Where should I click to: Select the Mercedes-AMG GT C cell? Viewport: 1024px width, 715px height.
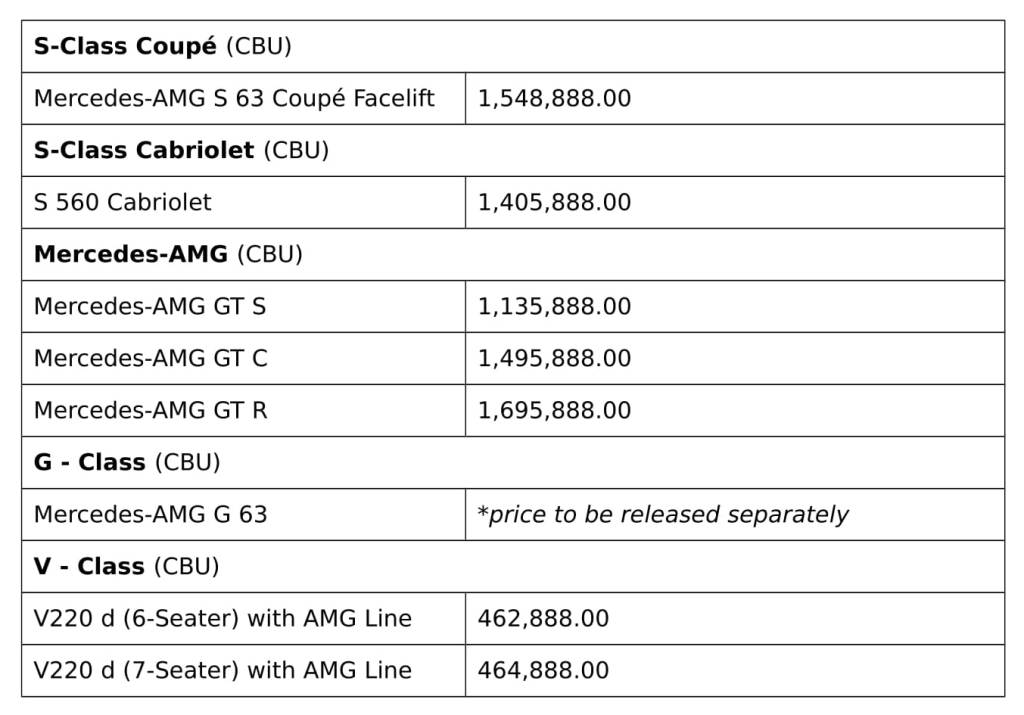pyautogui.click(x=151, y=358)
